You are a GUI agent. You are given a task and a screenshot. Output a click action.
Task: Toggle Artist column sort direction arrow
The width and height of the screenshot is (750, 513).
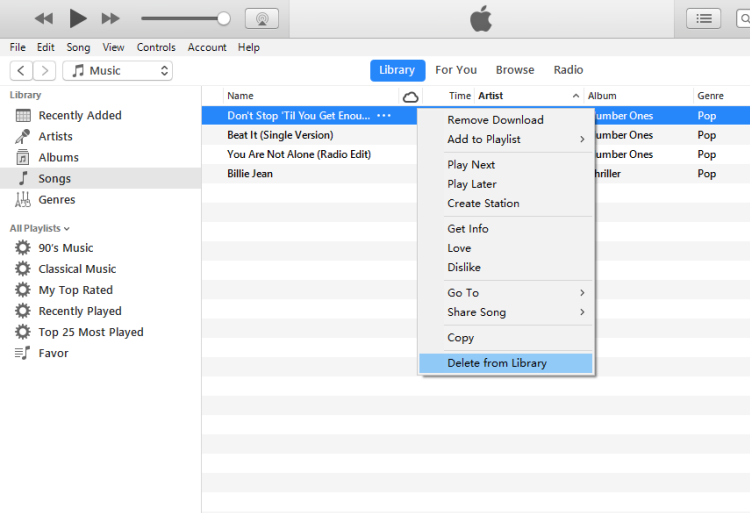576,96
